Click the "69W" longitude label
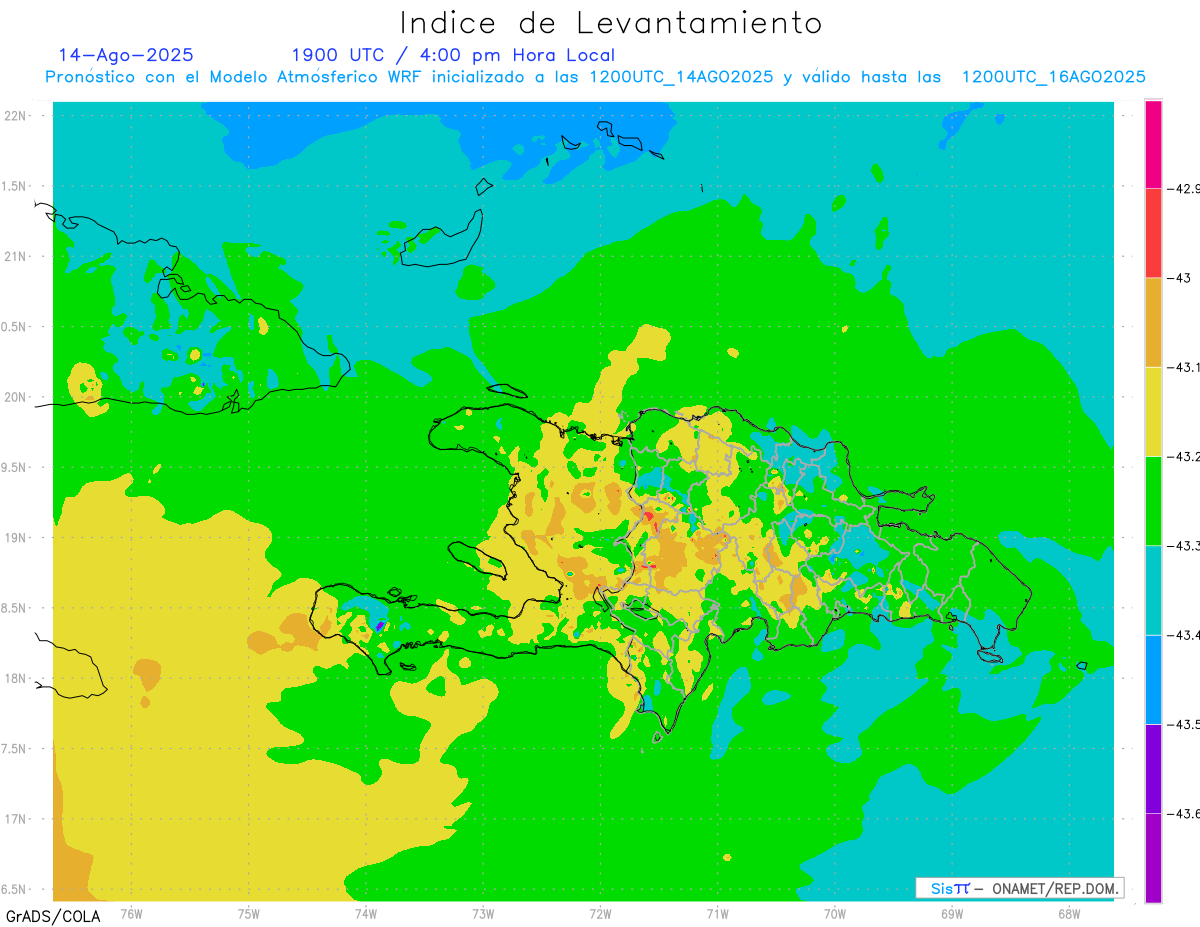 click(x=951, y=914)
